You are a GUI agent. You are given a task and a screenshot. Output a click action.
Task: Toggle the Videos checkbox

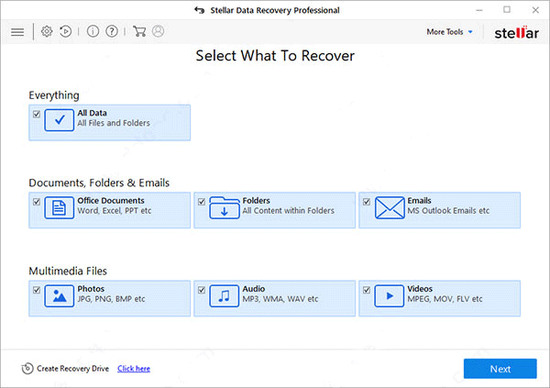pyautogui.click(x=367, y=290)
